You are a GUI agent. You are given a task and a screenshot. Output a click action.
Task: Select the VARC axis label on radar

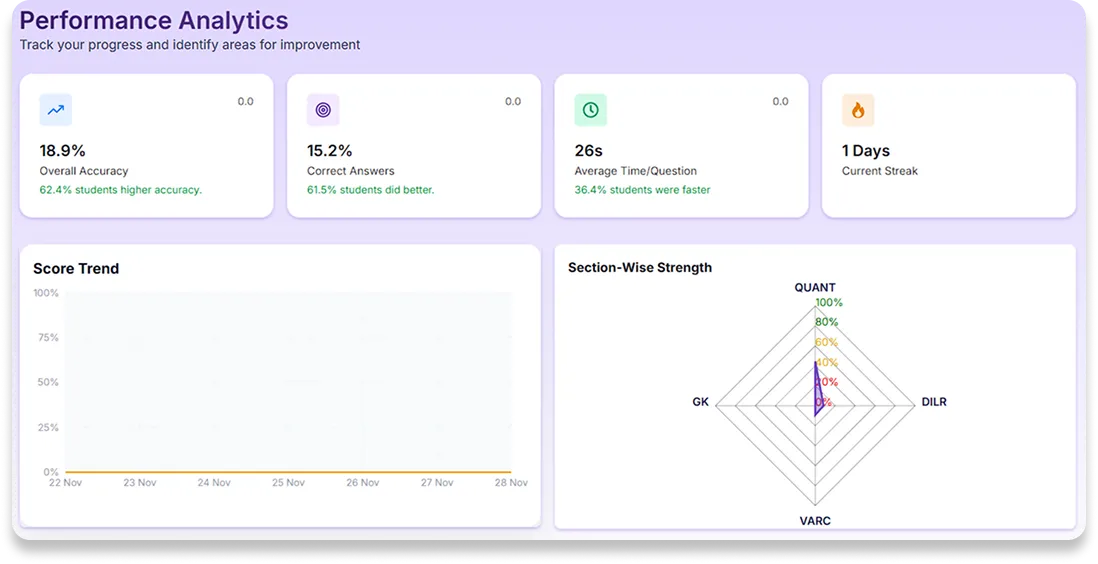815,521
